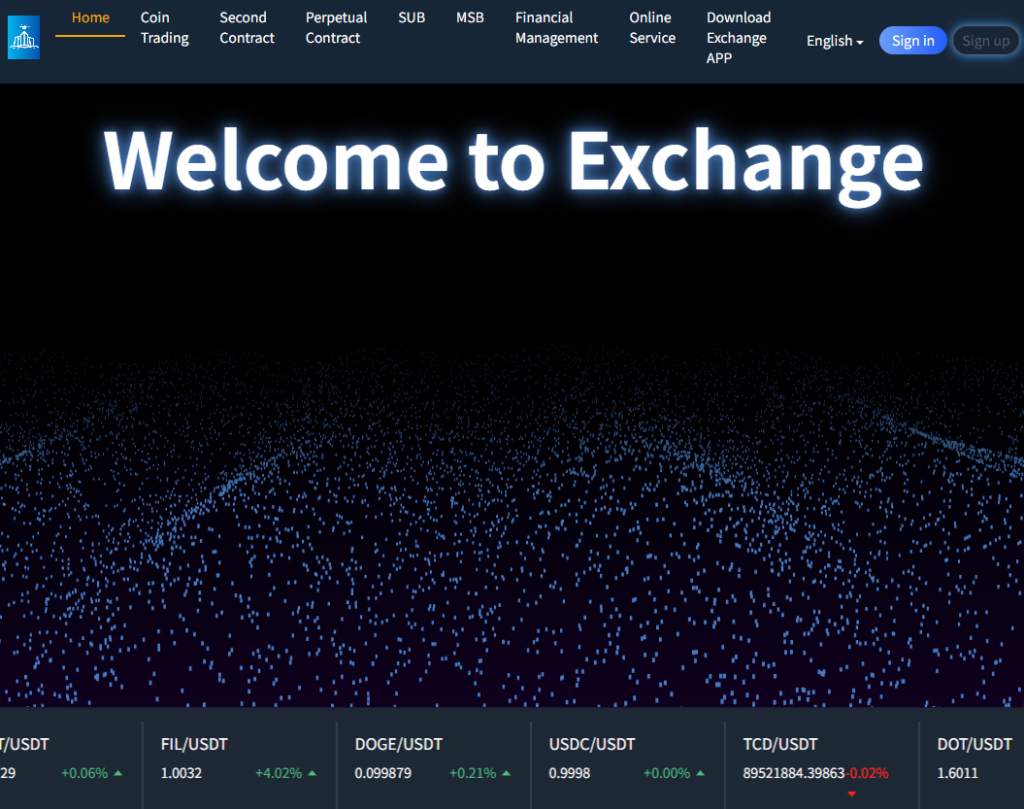Expand the English language dropdown
Viewport: 1024px width, 809px height.
pos(835,41)
